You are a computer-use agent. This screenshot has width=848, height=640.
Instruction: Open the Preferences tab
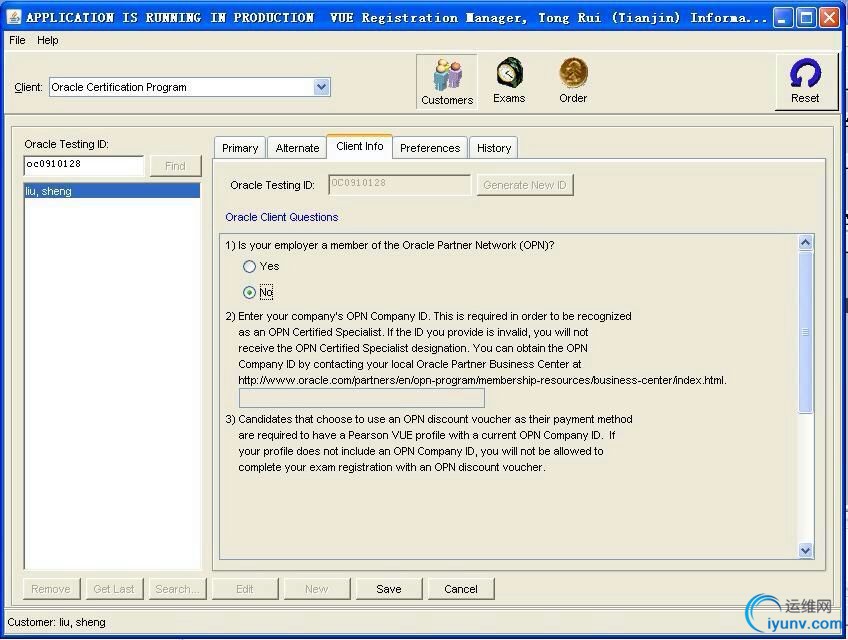[430, 148]
